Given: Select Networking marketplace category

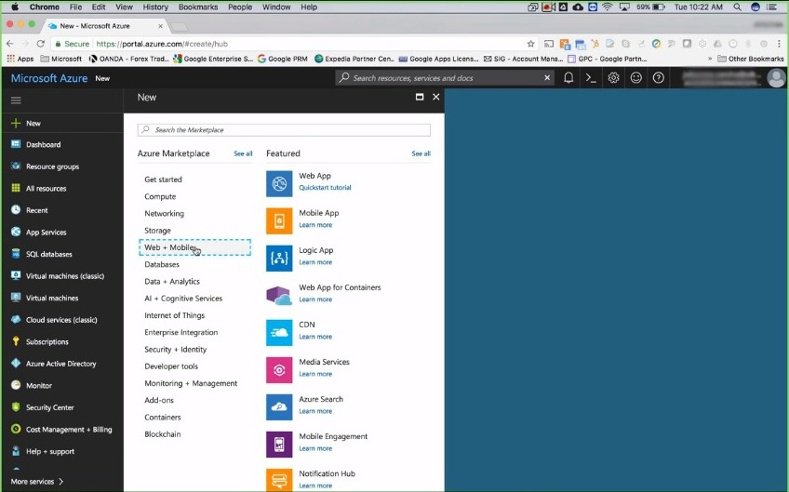Looking at the screenshot, I should tap(164, 213).
